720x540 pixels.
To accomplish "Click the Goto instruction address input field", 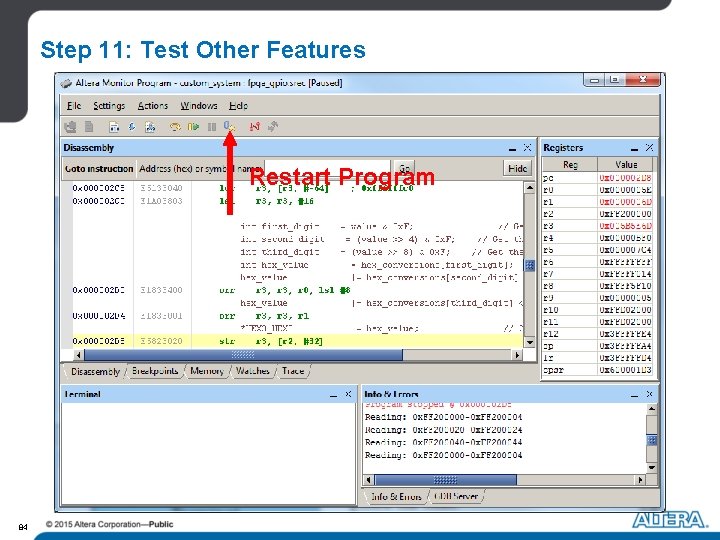I will 328,169.
